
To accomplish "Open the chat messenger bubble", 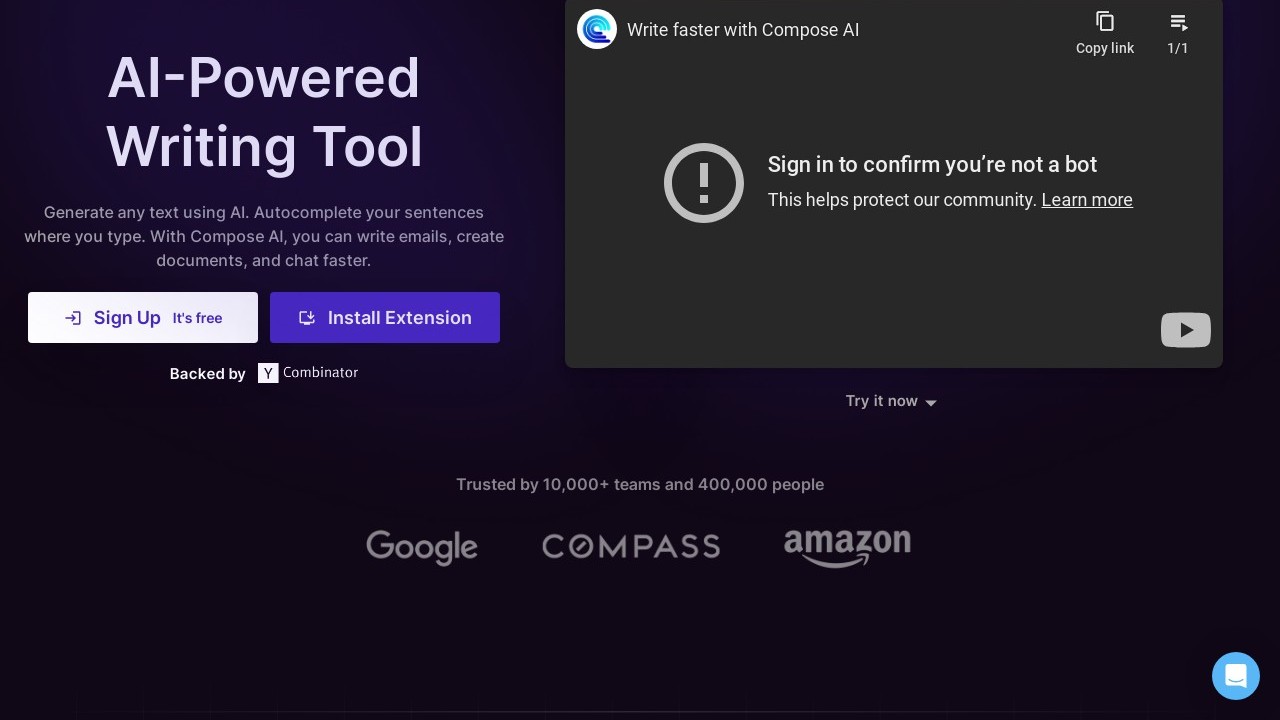I will (x=1235, y=676).
